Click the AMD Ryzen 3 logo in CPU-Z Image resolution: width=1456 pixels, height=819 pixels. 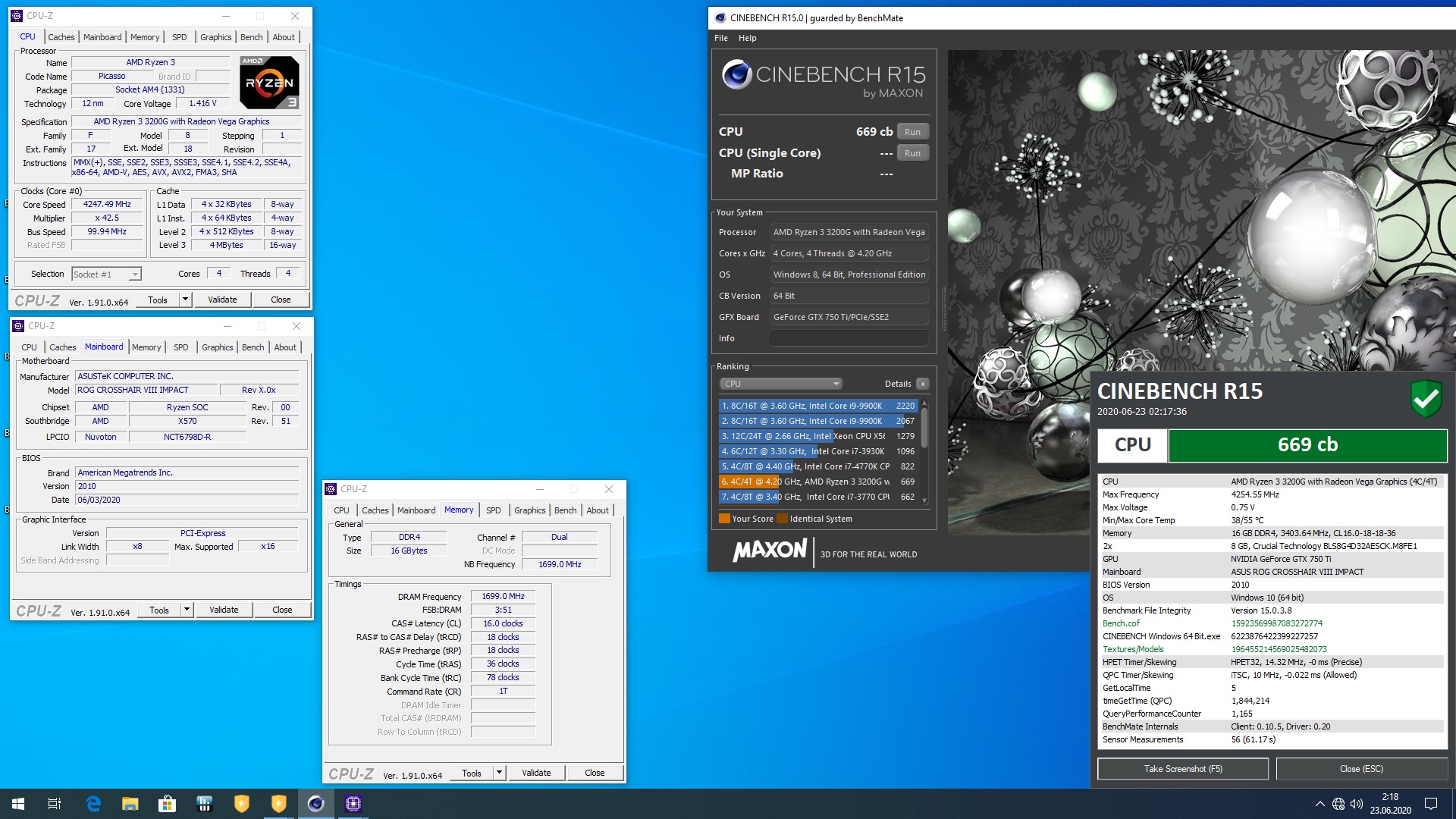pos(269,82)
